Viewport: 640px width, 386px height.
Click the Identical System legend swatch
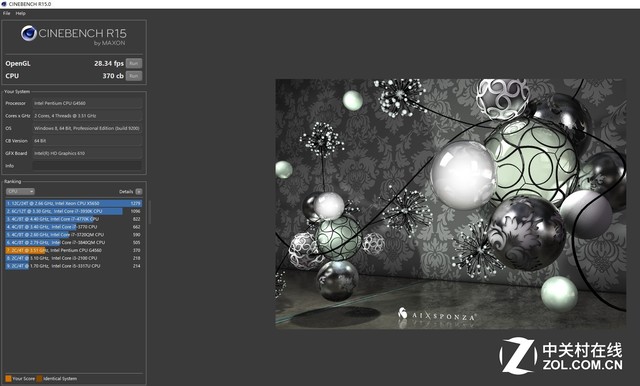[39, 379]
